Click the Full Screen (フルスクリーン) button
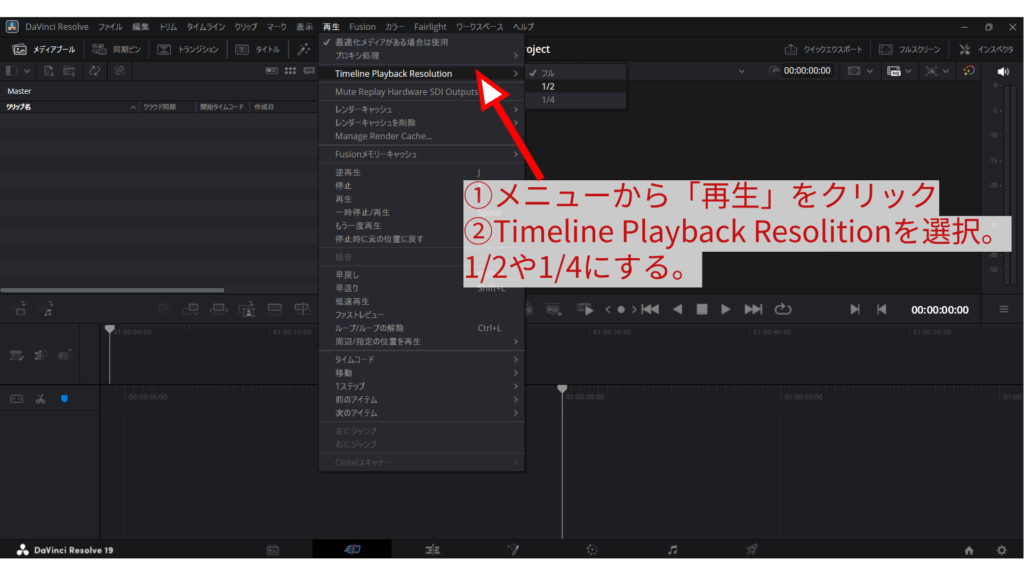 pos(910,50)
